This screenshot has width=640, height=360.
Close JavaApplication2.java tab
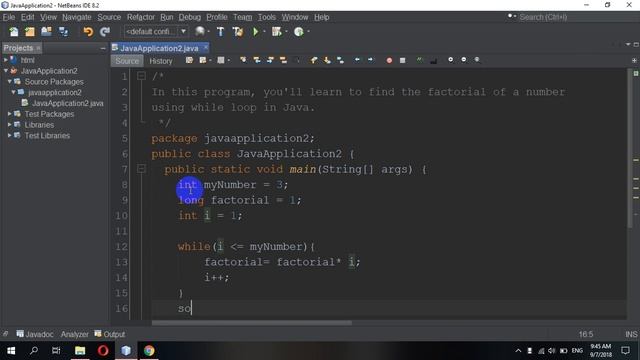tap(206, 48)
